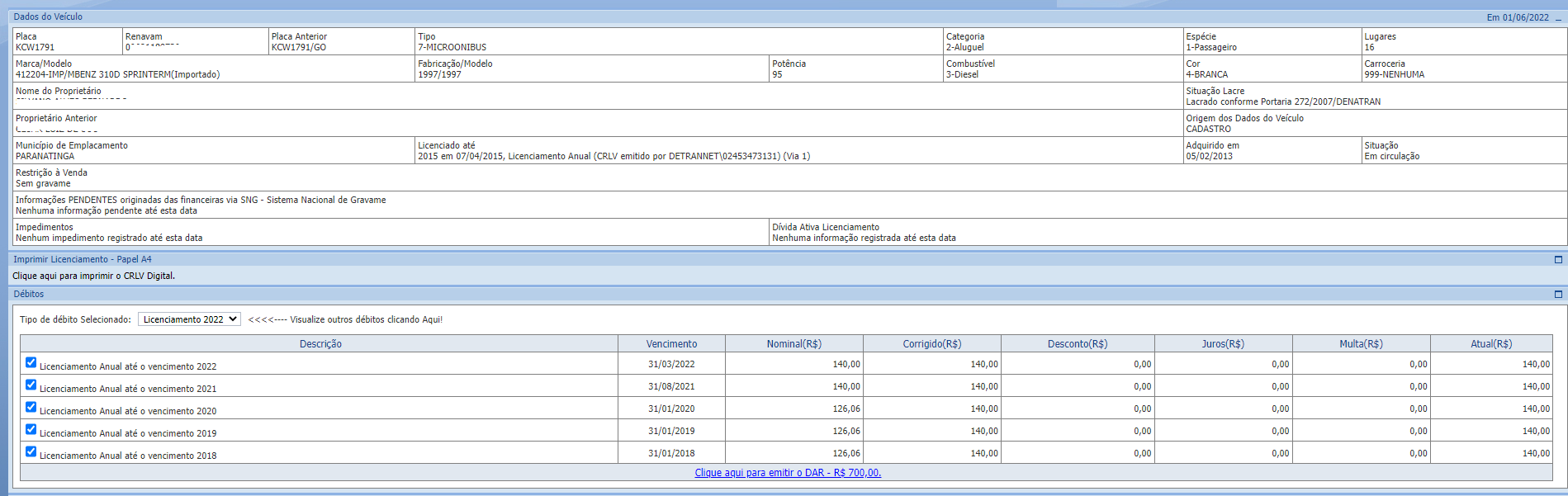
Task: Click the acquisition date 05/02/2013
Action: [x=1210, y=156]
